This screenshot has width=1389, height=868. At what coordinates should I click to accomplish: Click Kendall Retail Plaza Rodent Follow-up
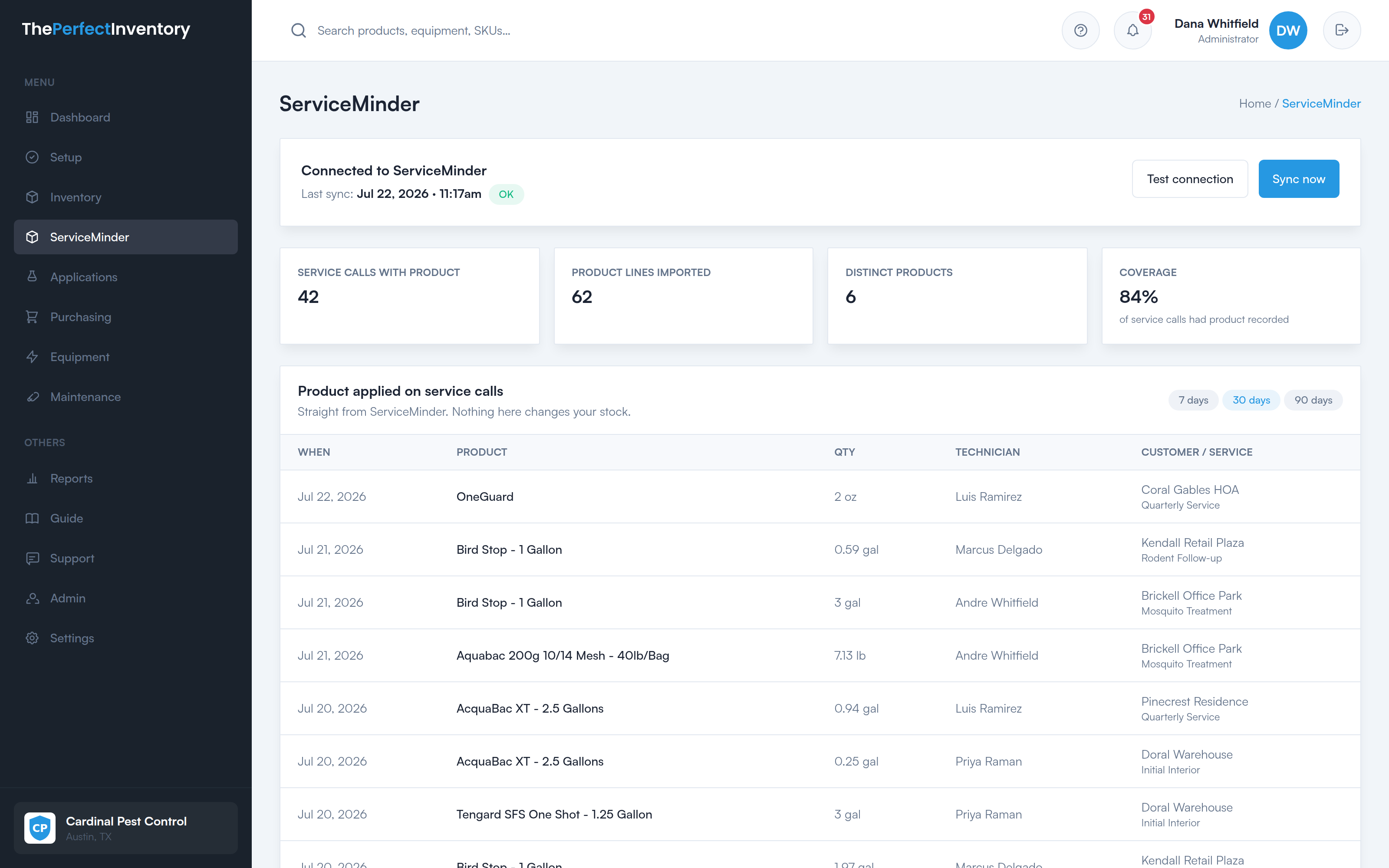[1192, 549]
